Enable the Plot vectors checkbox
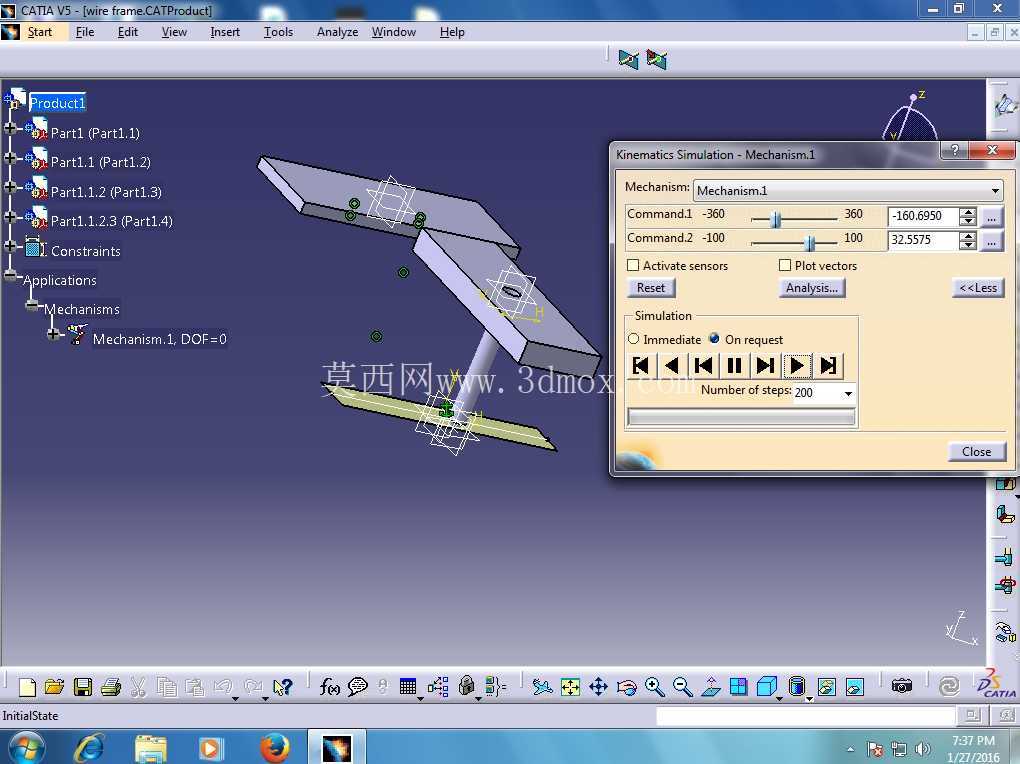The image size is (1020, 764). [x=785, y=266]
